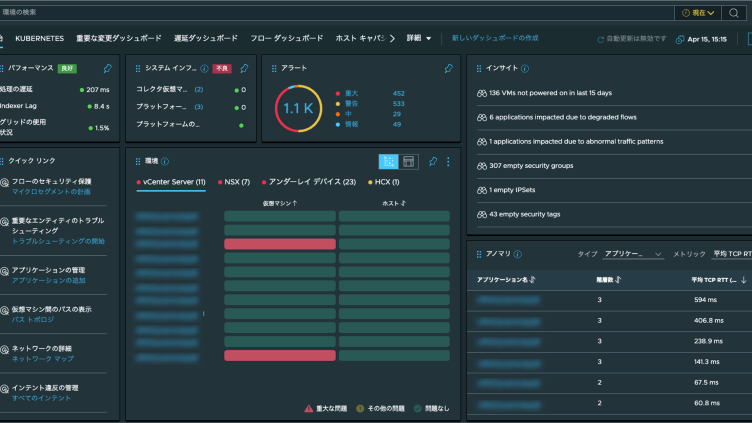This screenshot has height=423, width=752.
Task: Switch 環境 panel to table layout view
Action: (x=409, y=161)
